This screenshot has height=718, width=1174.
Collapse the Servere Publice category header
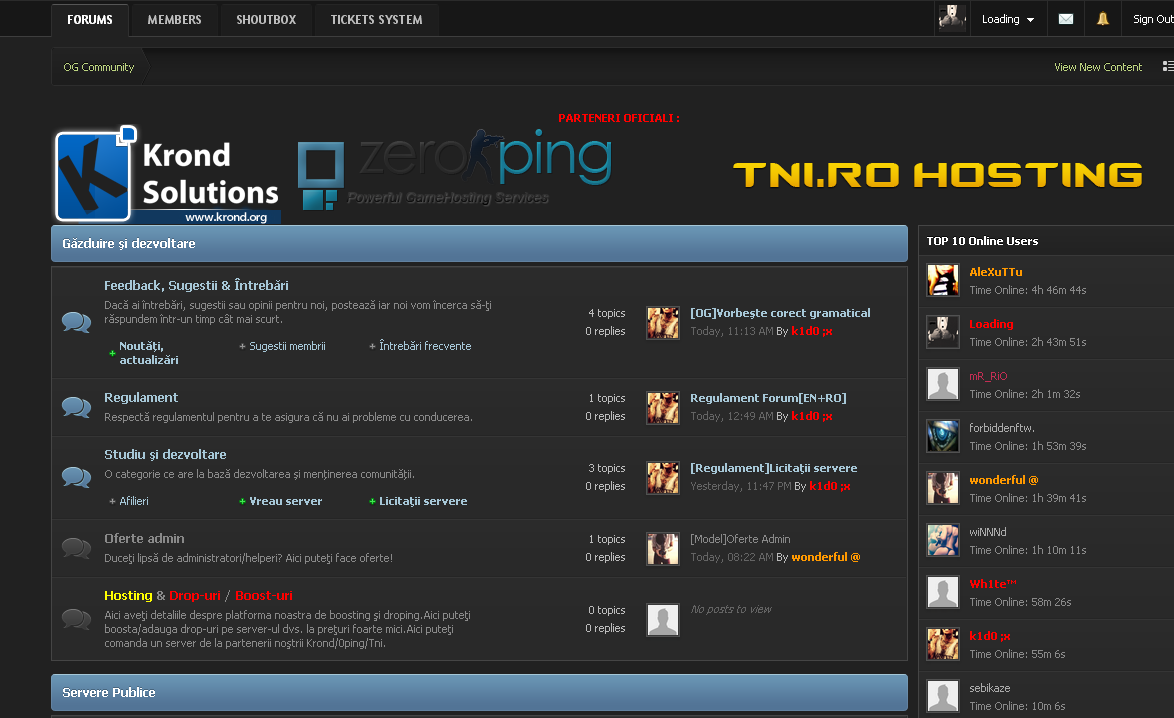(x=479, y=693)
